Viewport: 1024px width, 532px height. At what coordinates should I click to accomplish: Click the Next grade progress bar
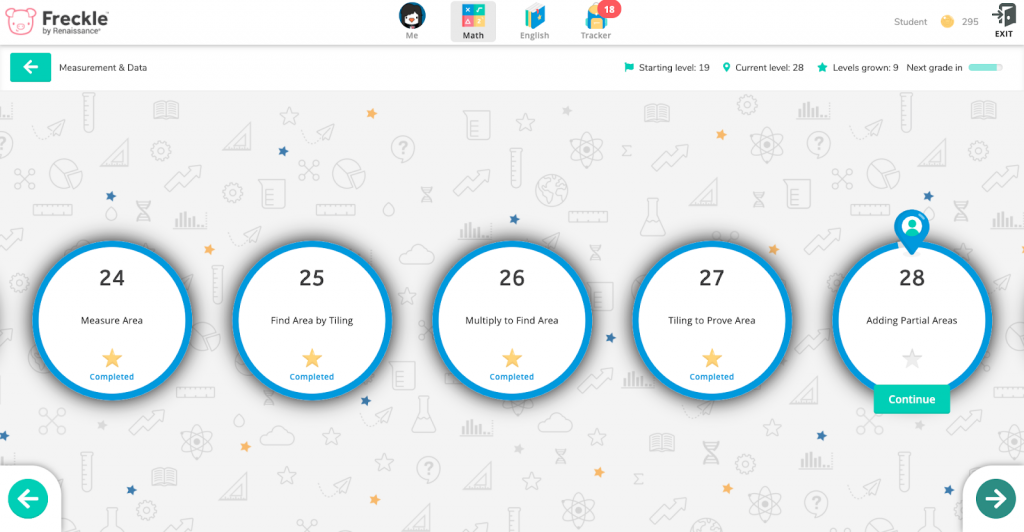point(985,67)
